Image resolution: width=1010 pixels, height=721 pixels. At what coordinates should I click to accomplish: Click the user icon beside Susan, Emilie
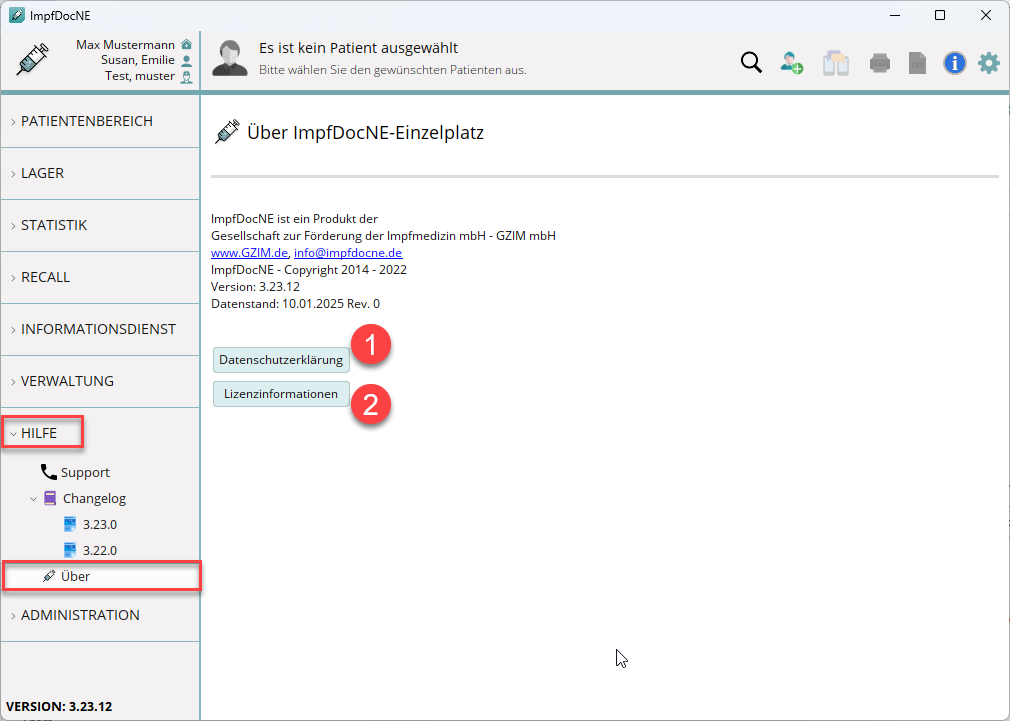pyautogui.click(x=187, y=61)
